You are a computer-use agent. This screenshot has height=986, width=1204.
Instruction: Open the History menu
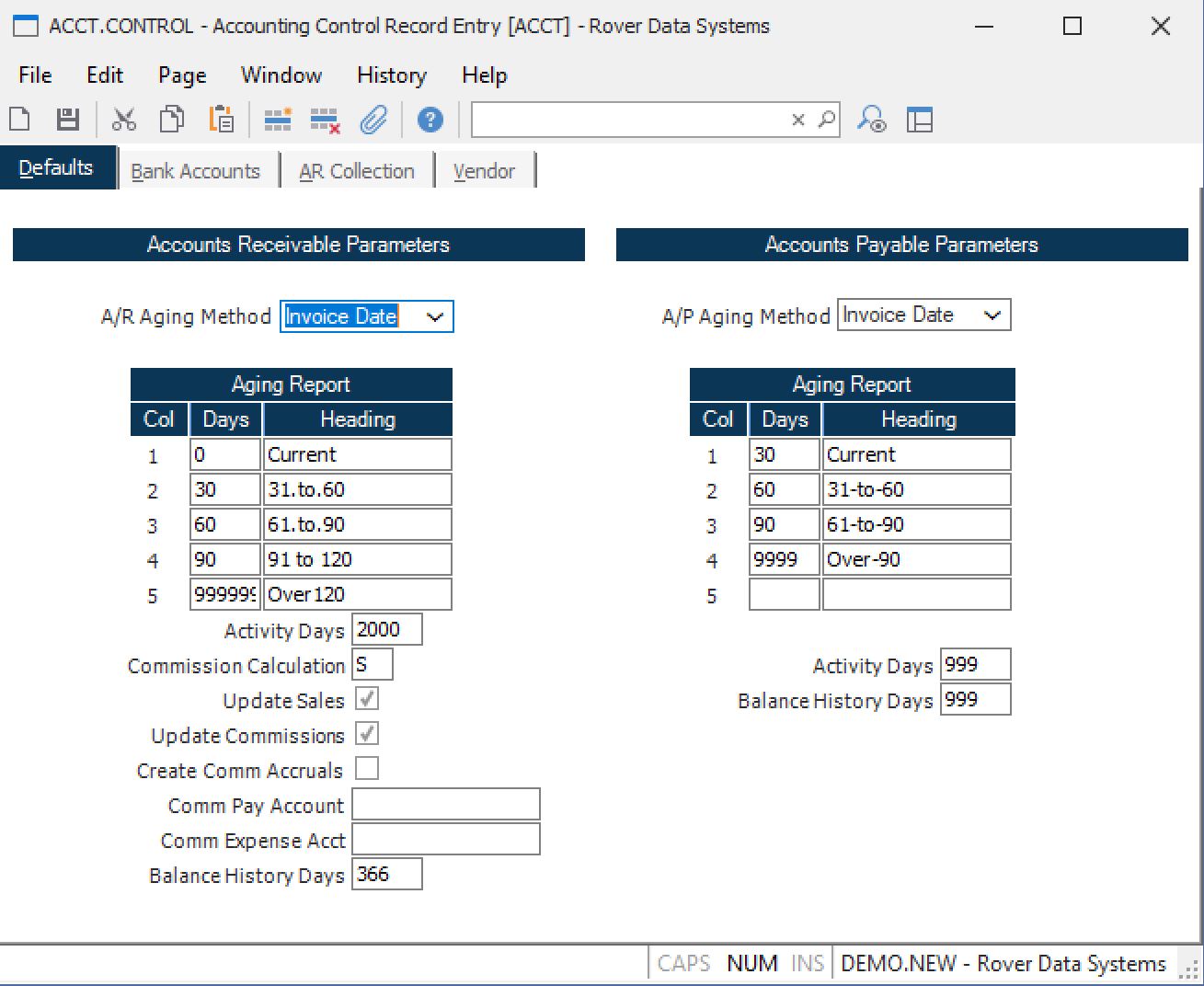[391, 75]
